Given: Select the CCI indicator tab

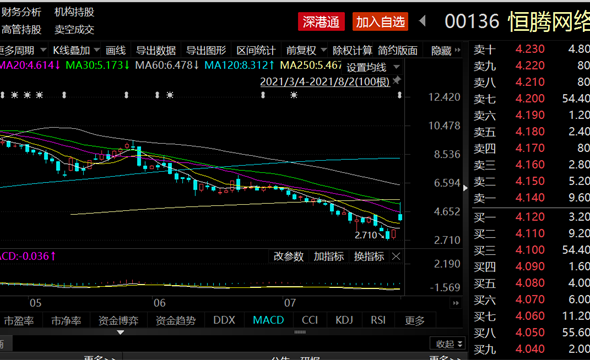Looking at the screenshot, I should (310, 320).
